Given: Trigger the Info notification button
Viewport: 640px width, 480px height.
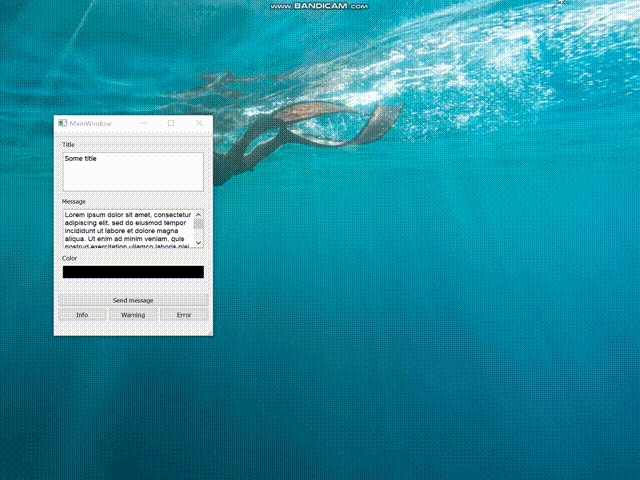Looking at the screenshot, I should (x=82, y=315).
